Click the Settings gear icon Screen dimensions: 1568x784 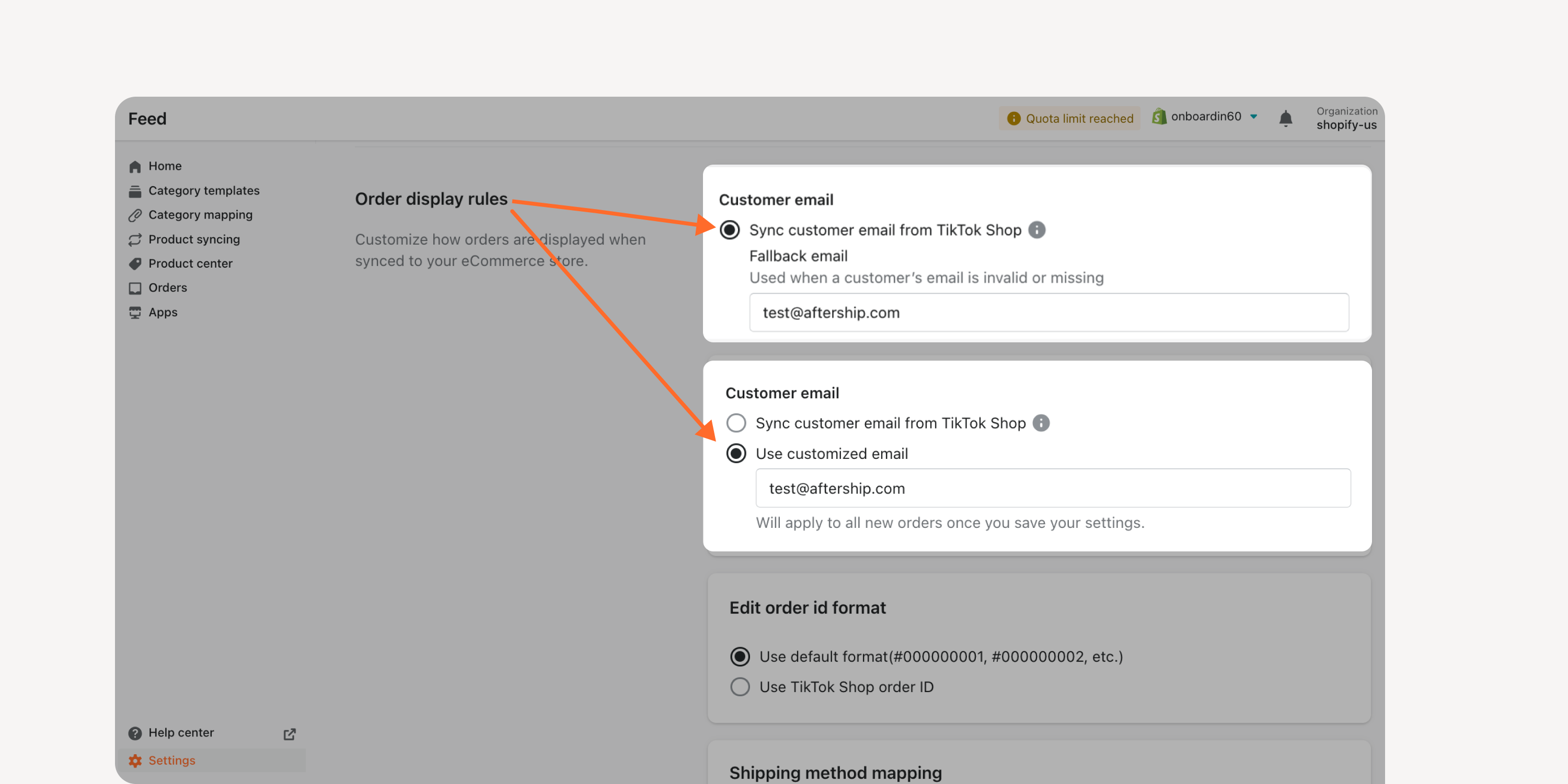[135, 761]
